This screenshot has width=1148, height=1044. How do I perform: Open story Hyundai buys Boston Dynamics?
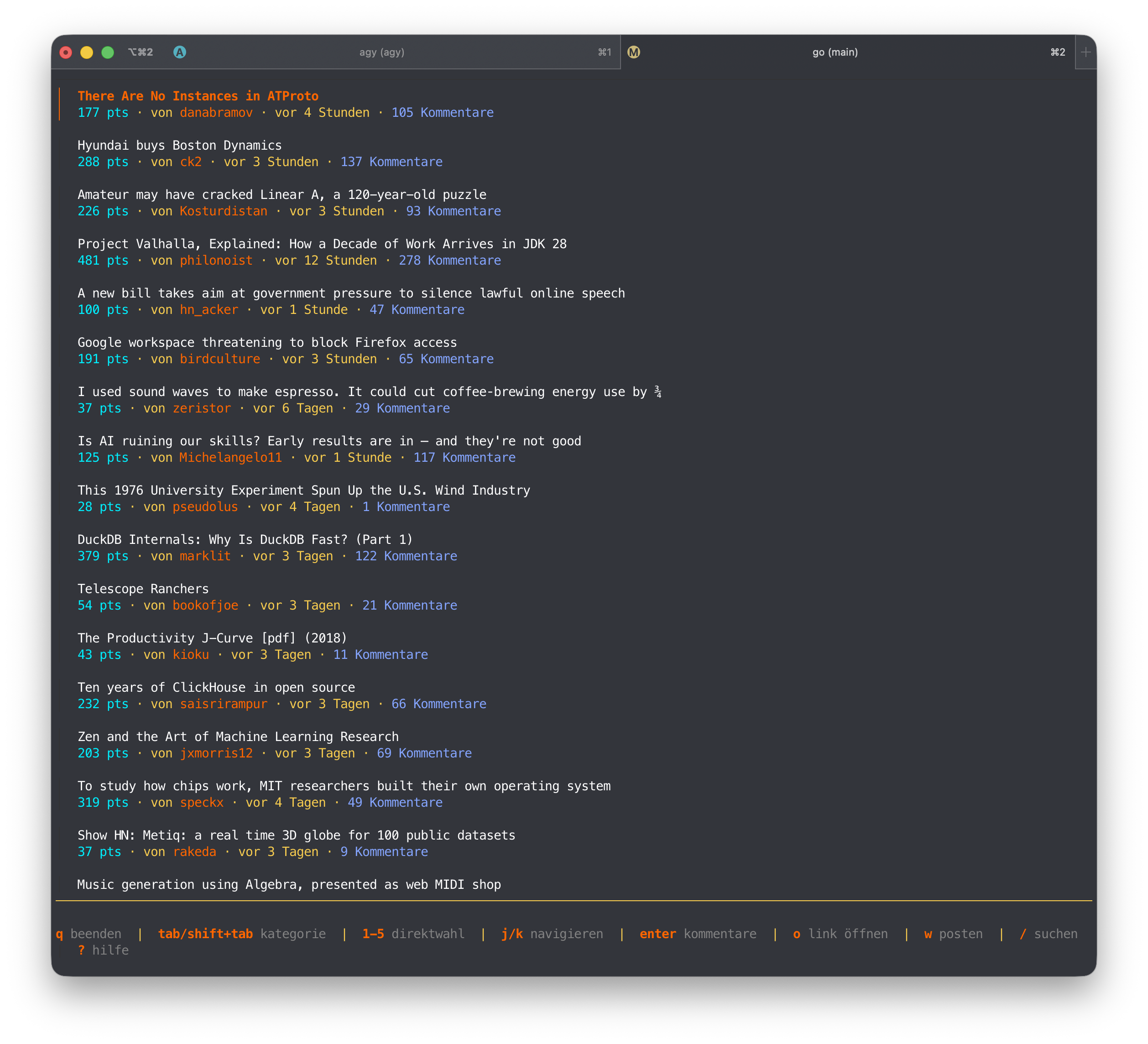tap(179, 145)
